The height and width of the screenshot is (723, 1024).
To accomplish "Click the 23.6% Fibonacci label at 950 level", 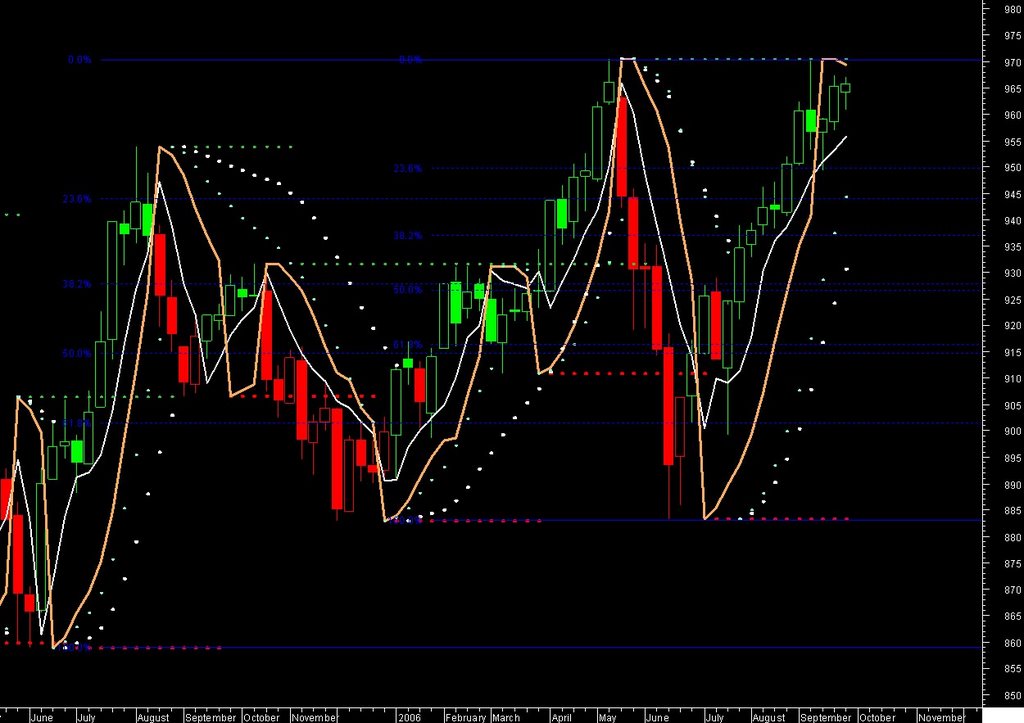I will 408,169.
